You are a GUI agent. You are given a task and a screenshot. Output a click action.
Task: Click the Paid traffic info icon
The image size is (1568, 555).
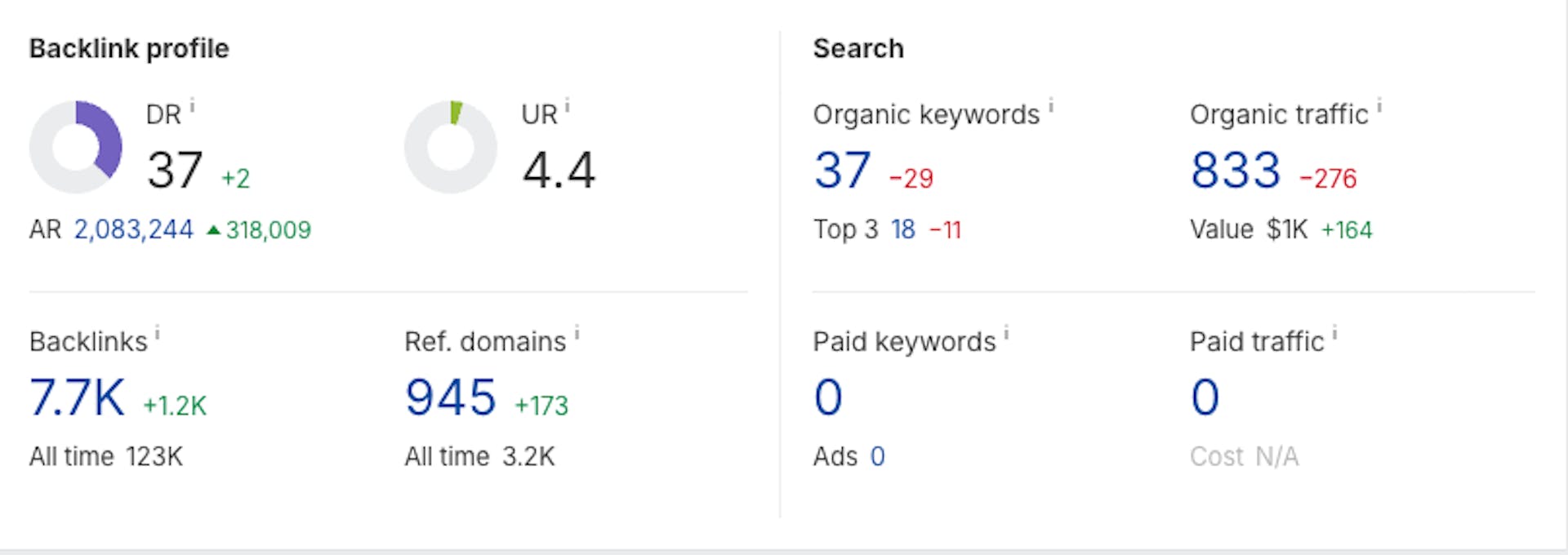1334,332
